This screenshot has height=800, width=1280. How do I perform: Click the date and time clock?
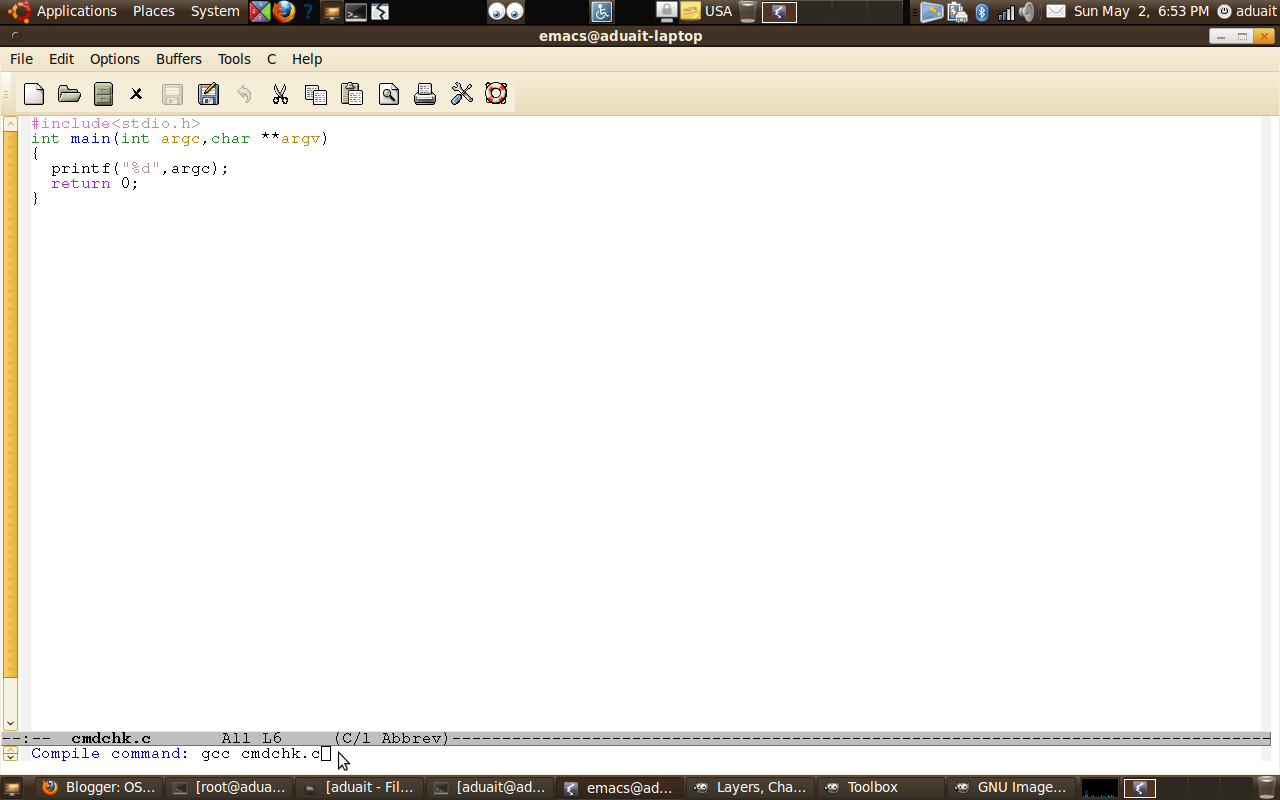pos(1141,11)
